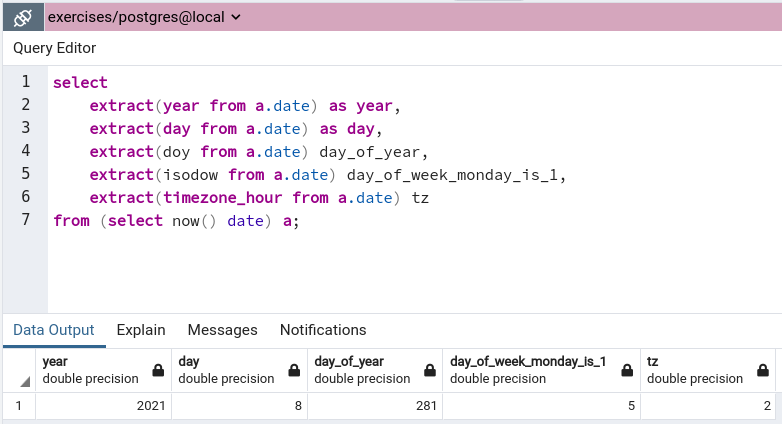The height and width of the screenshot is (424, 782).
Task: Click the cell containing 281
Action: click(x=375, y=407)
